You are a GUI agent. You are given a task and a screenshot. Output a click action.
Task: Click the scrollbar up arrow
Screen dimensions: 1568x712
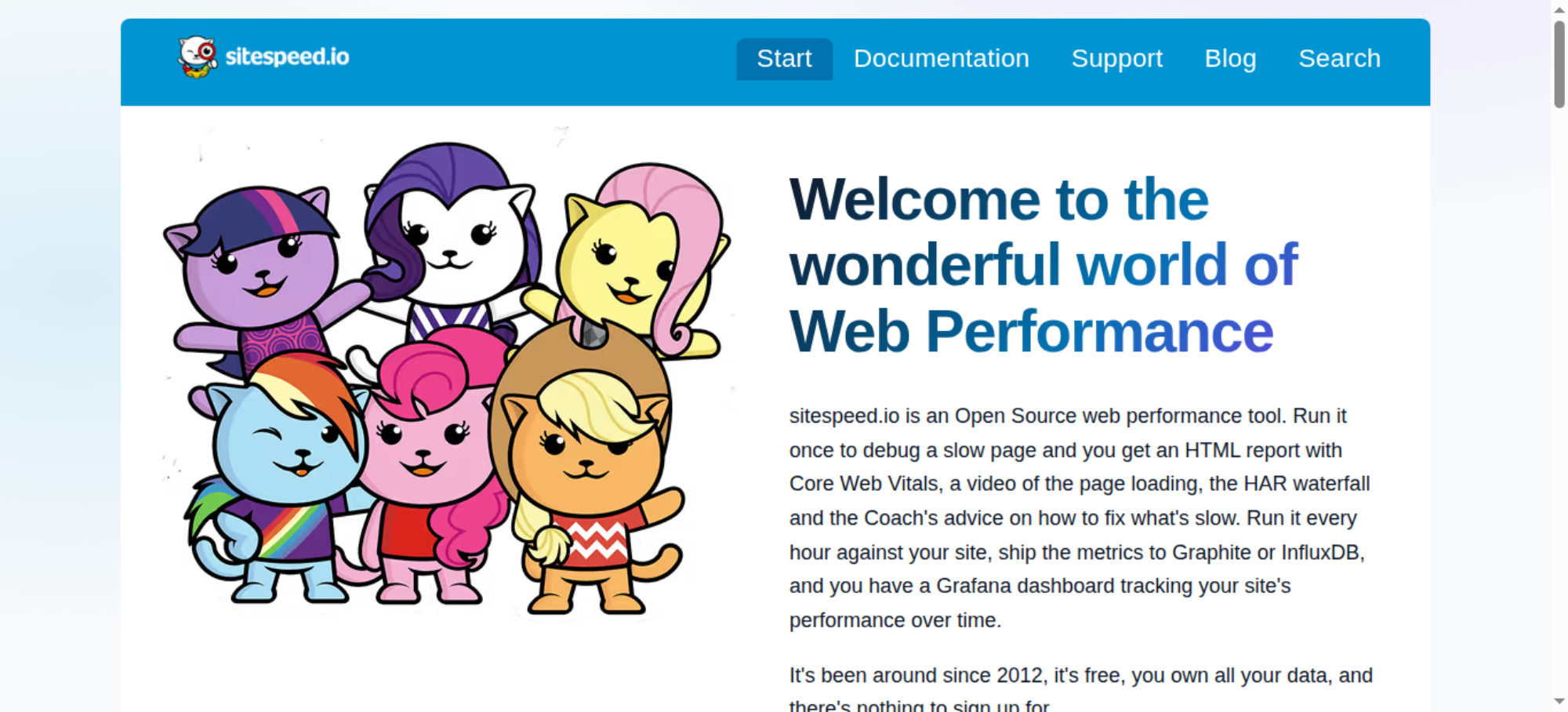[x=1559, y=9]
